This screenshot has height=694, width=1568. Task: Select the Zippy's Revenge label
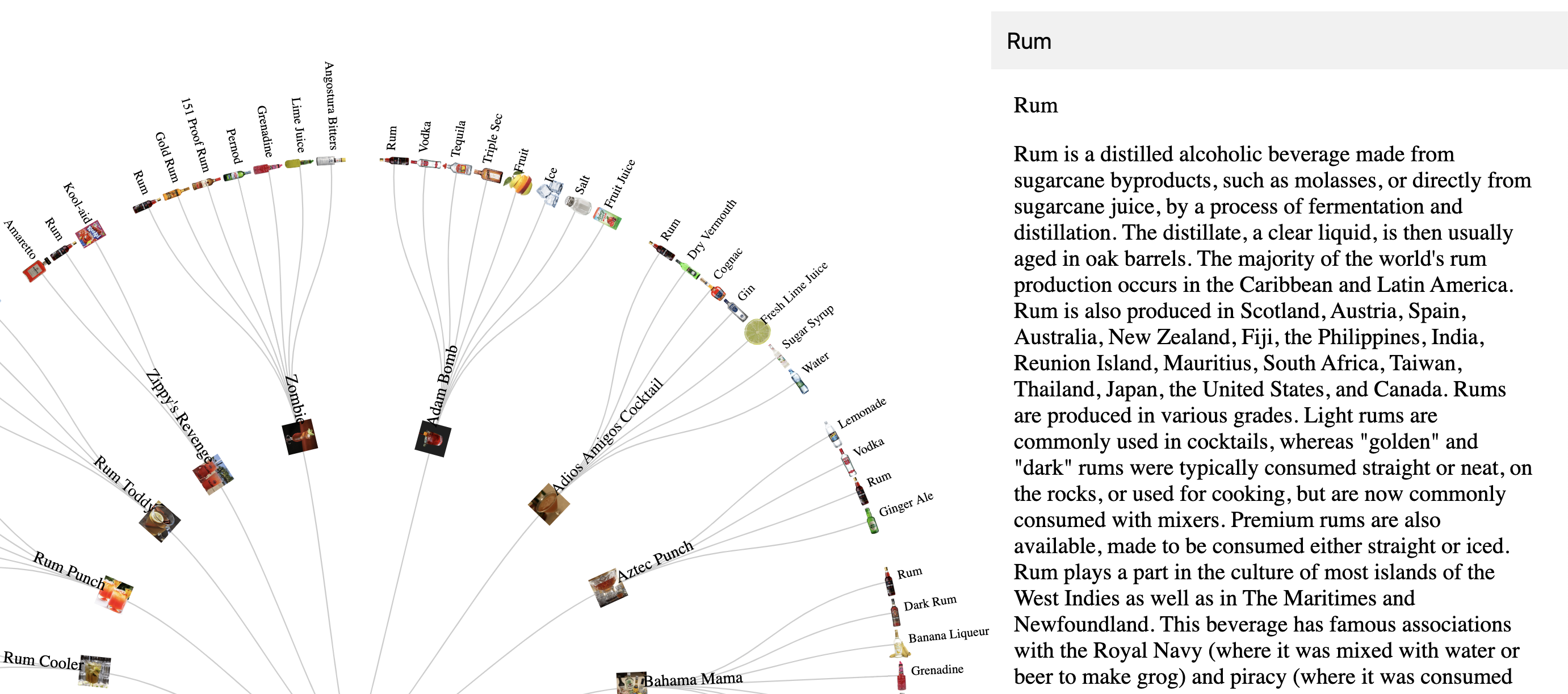[179, 415]
